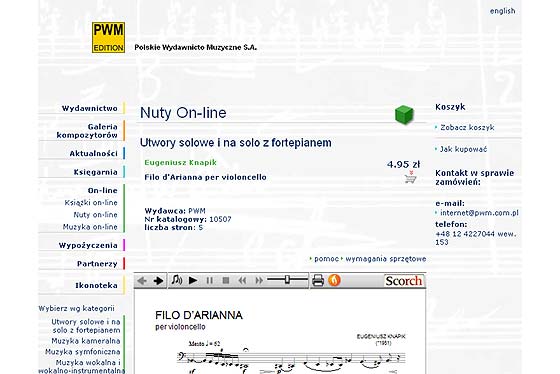Viewport: 560px width, 374px height.
Task: Pause the score playback
Action: (x=210, y=281)
